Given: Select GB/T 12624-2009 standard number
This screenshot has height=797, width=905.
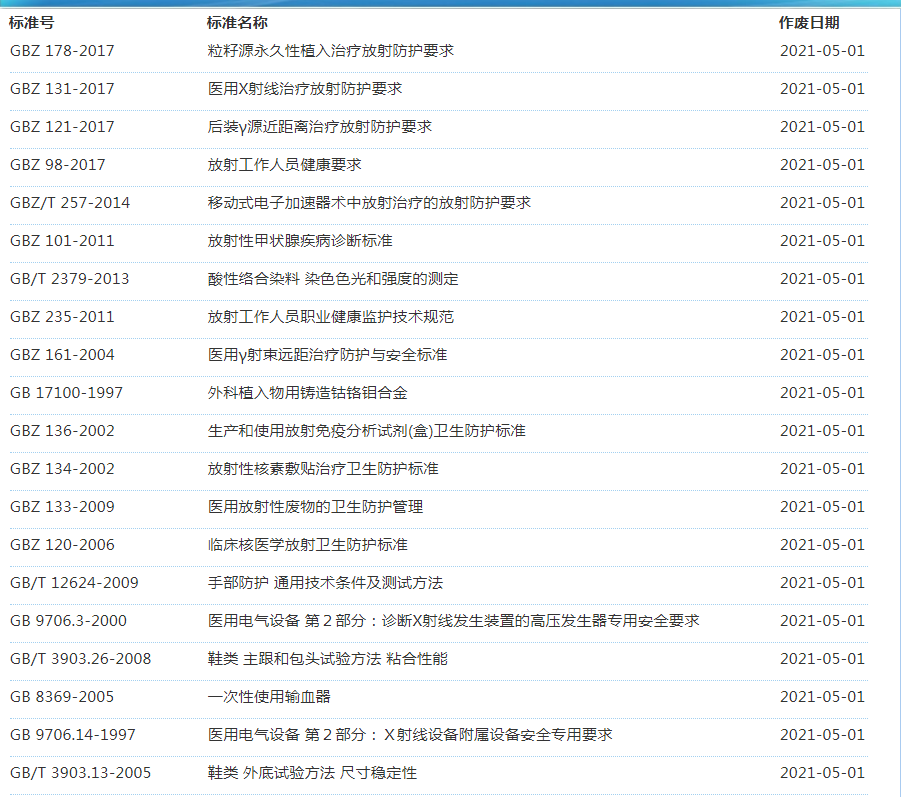Looking at the screenshot, I should click(x=74, y=583).
